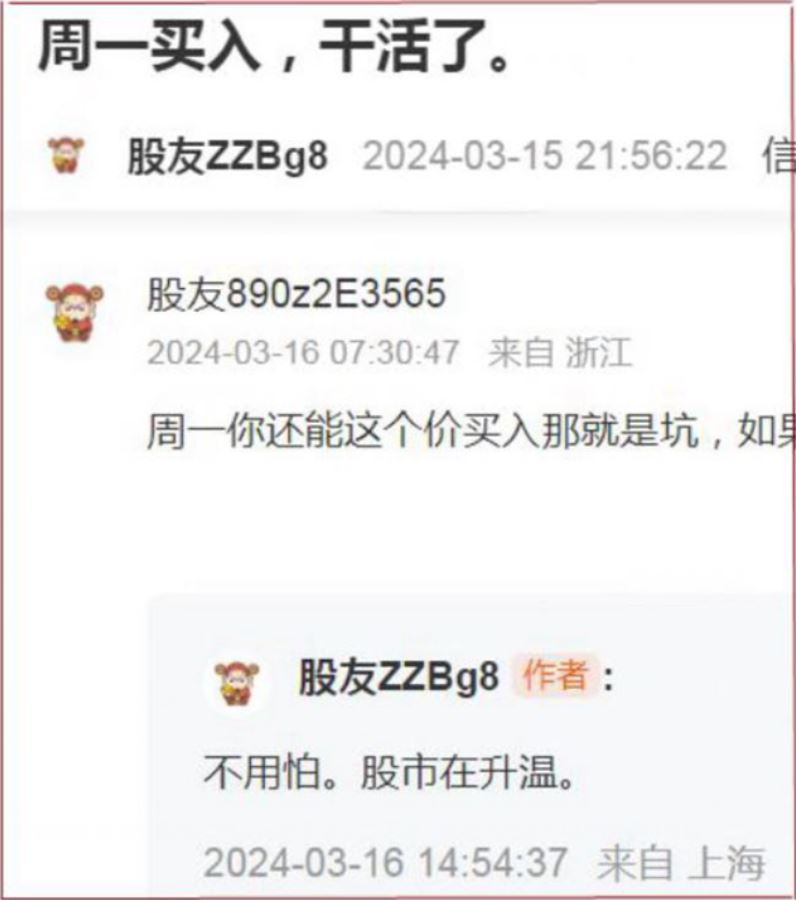Click the avatar inside the gray reply box
This screenshot has width=796, height=900.
point(236,683)
